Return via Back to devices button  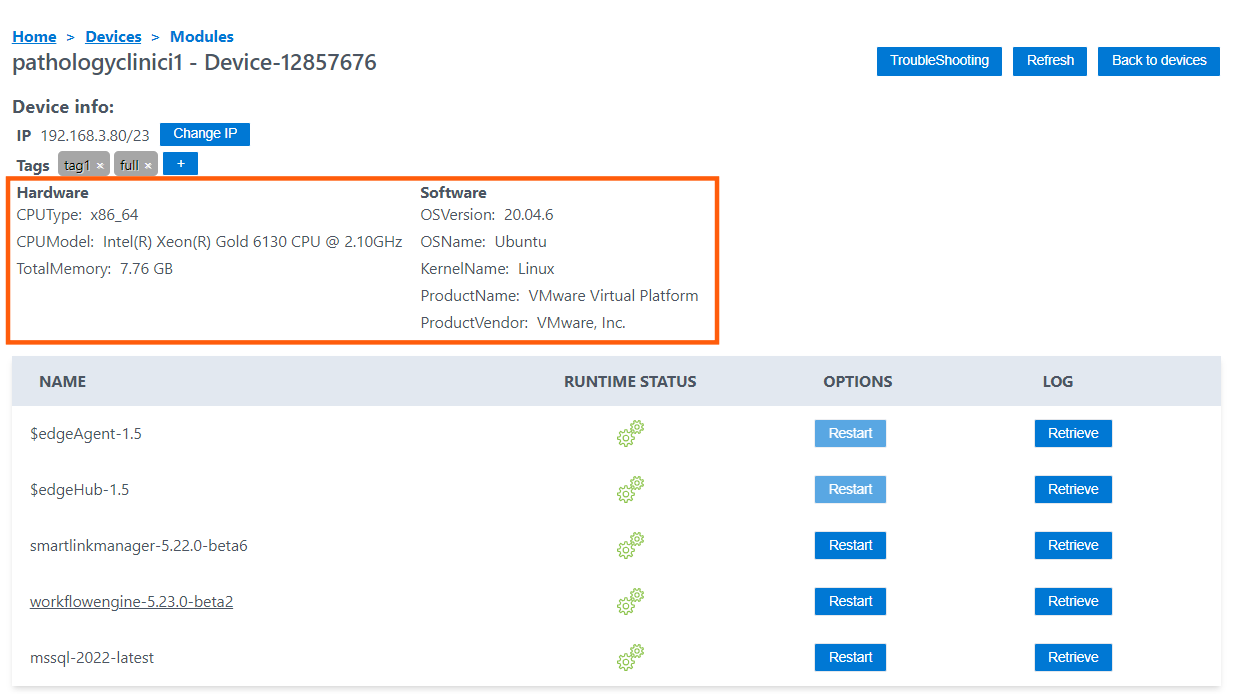point(1158,61)
